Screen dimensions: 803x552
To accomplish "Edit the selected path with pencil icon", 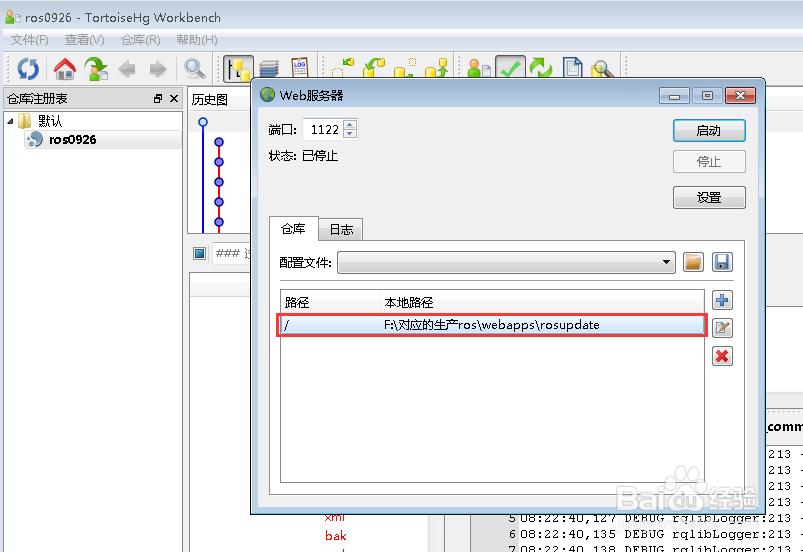I will click(x=722, y=328).
